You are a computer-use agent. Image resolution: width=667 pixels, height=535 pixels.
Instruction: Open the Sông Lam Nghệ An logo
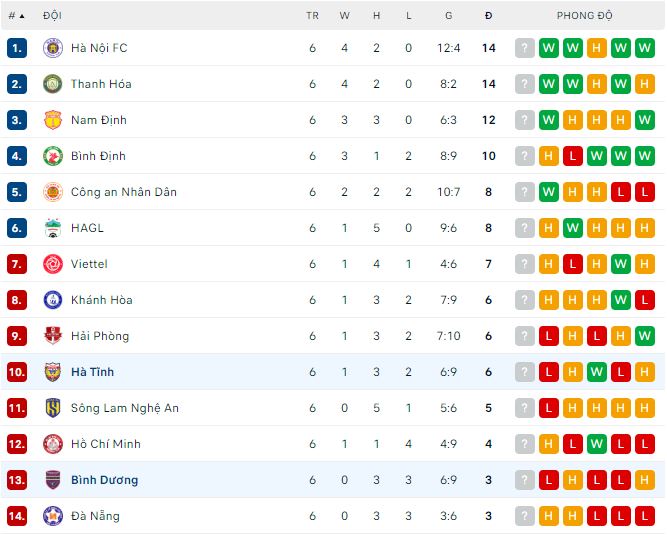pos(53,408)
